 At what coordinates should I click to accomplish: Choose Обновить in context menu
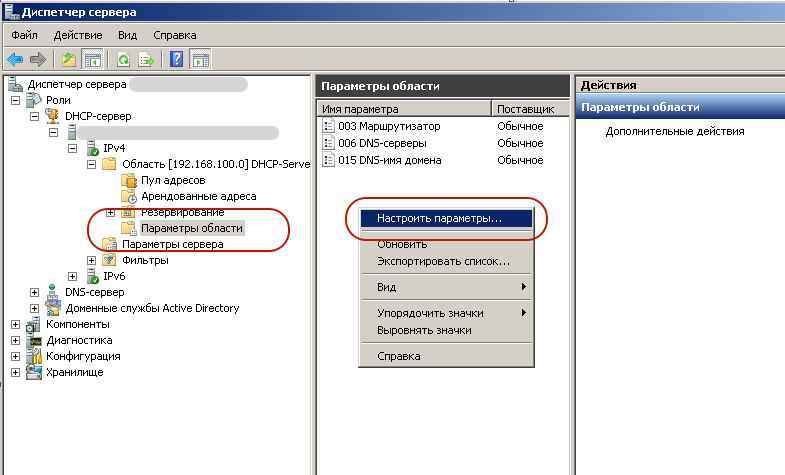[x=446, y=244]
